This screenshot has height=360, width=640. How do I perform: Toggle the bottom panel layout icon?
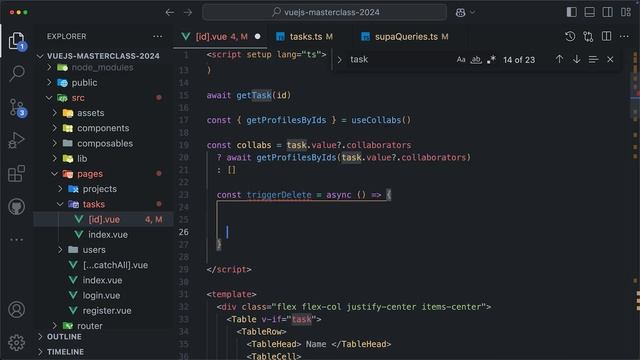(x=589, y=12)
